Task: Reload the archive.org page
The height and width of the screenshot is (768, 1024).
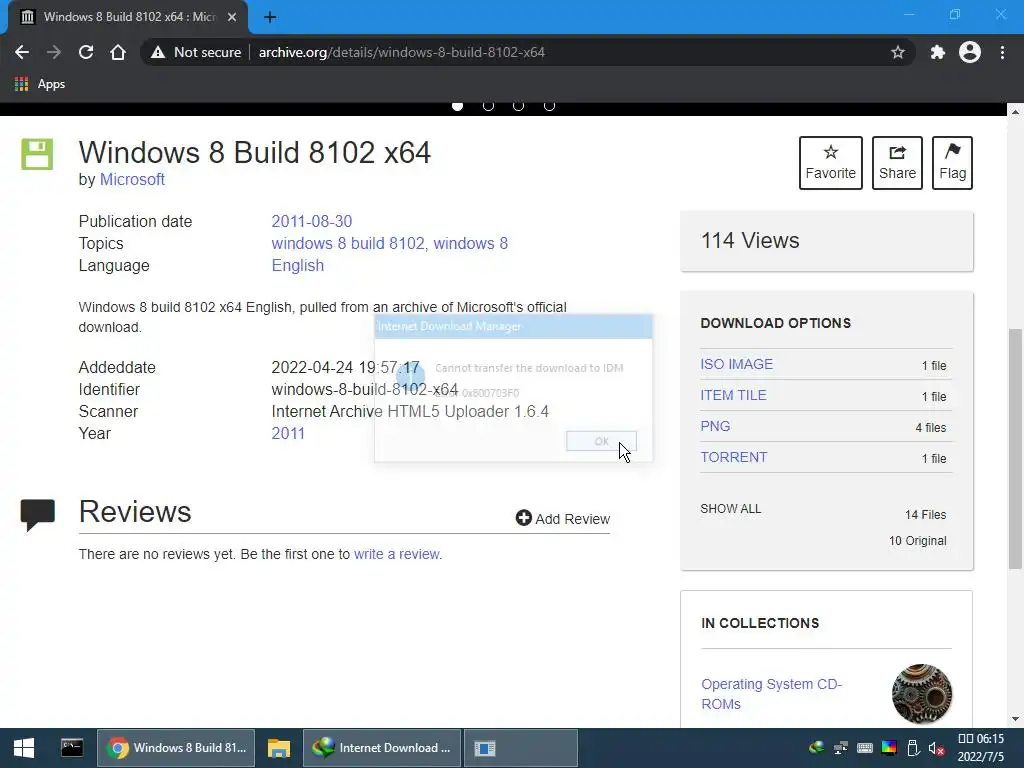Action: click(86, 52)
